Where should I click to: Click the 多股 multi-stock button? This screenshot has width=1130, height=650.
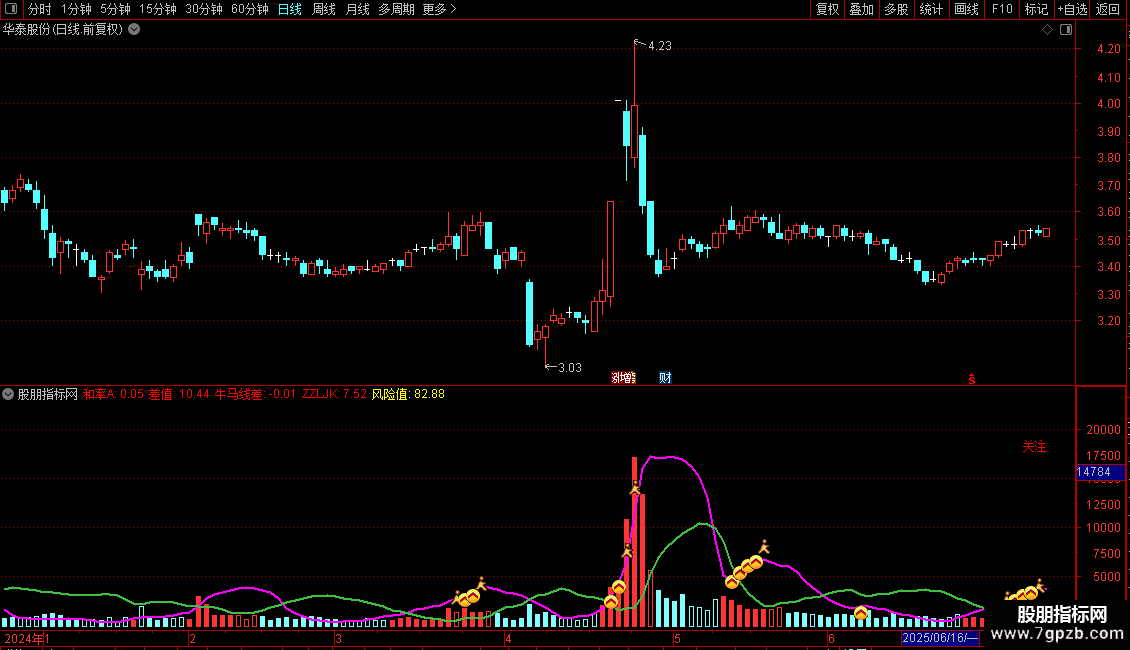897,9
